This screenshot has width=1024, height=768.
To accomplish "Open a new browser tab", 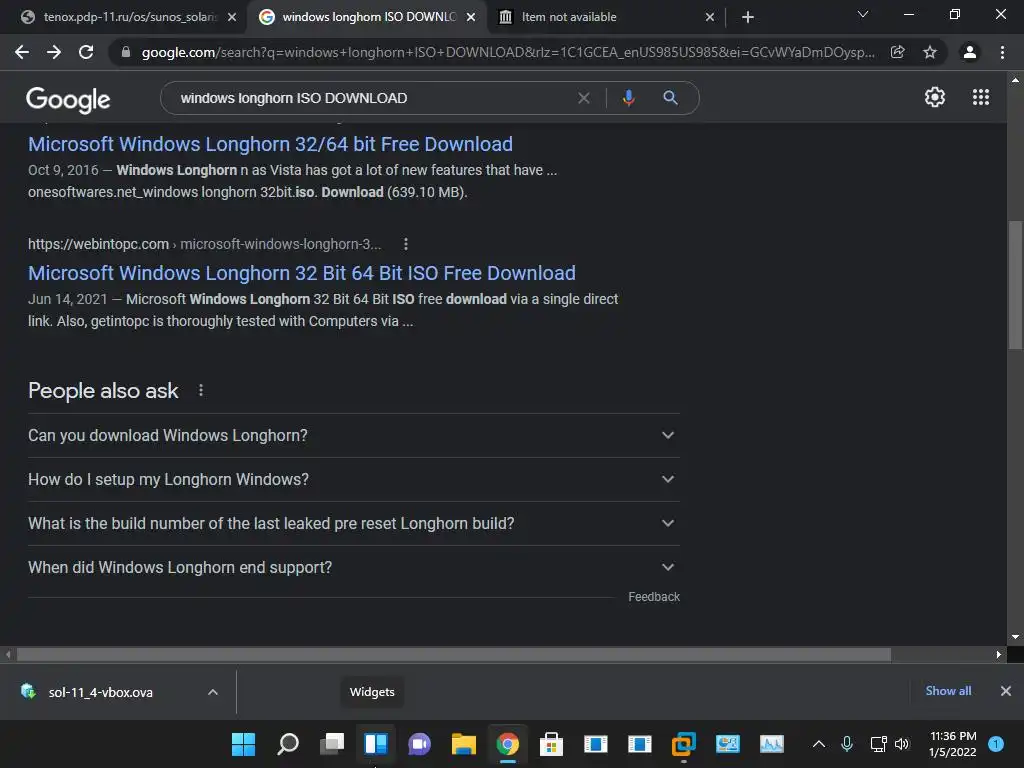I will pos(748,17).
